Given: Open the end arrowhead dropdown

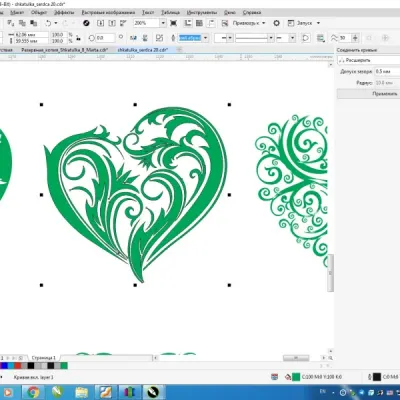Looking at the screenshot, I should click(292, 38).
